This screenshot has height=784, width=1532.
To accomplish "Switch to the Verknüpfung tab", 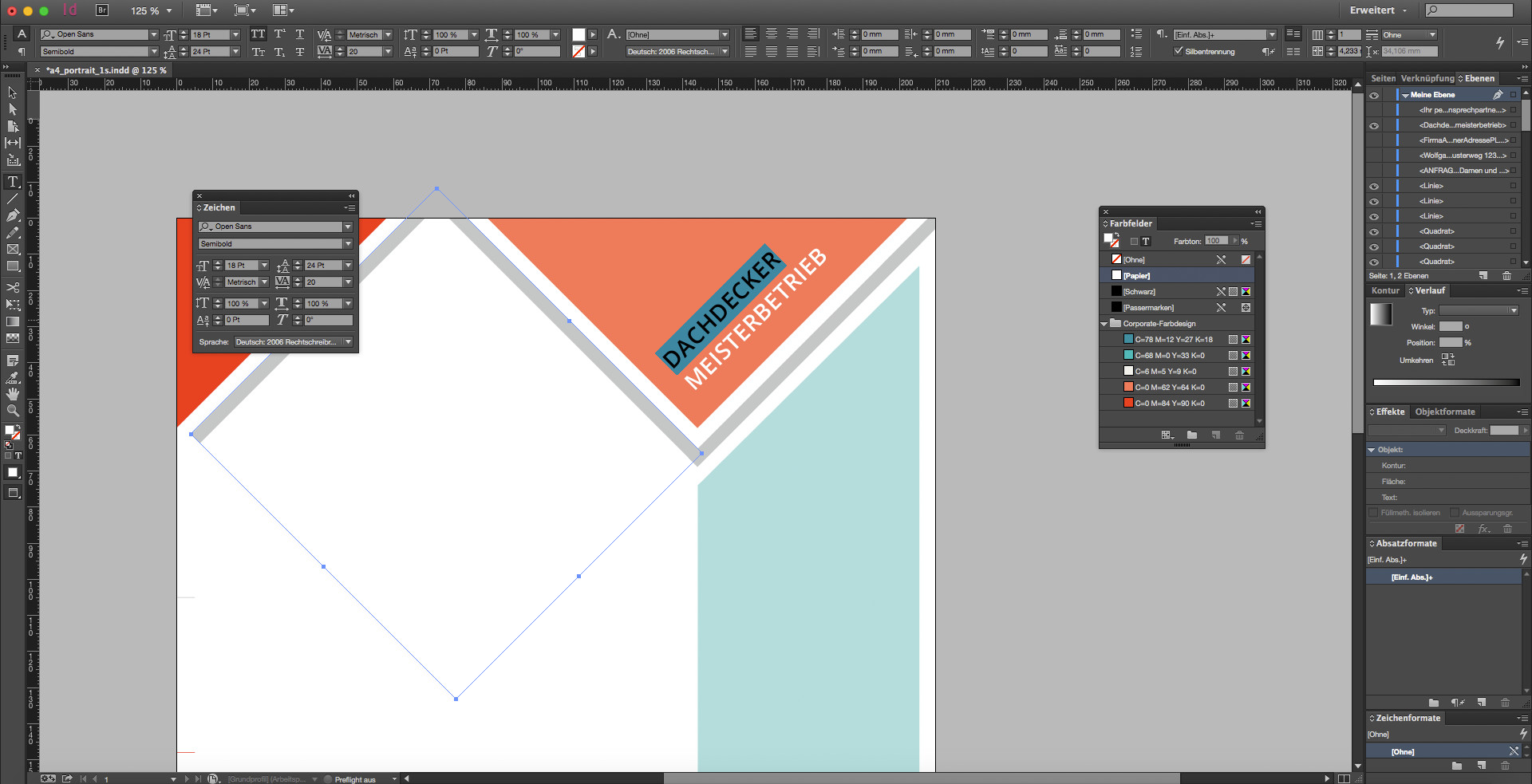I will [x=1427, y=78].
